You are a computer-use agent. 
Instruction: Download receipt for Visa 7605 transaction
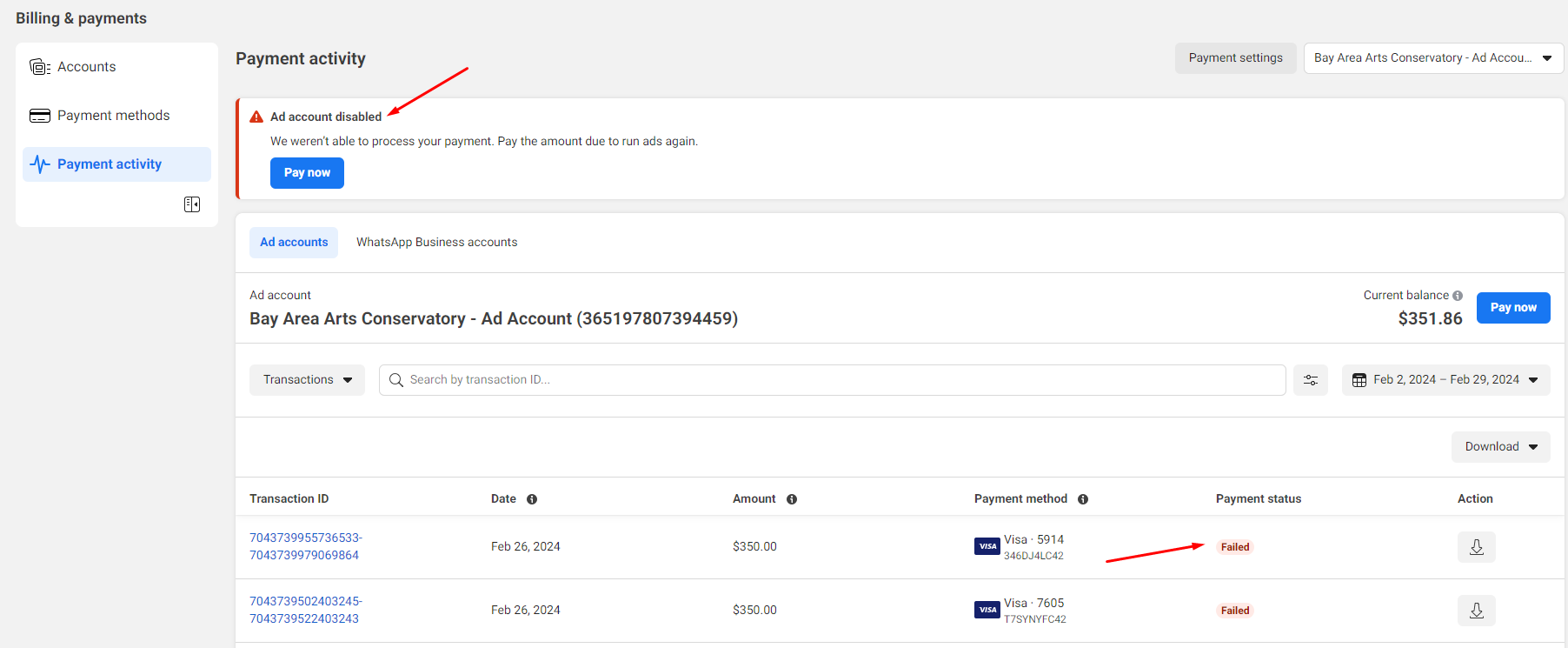click(x=1477, y=611)
